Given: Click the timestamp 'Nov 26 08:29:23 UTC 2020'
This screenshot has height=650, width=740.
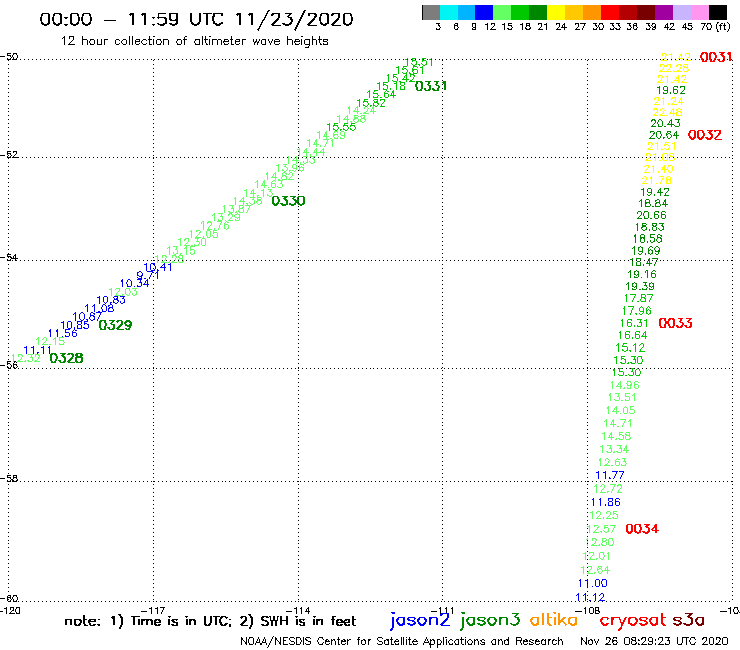Looking at the screenshot, I should click(654, 642).
